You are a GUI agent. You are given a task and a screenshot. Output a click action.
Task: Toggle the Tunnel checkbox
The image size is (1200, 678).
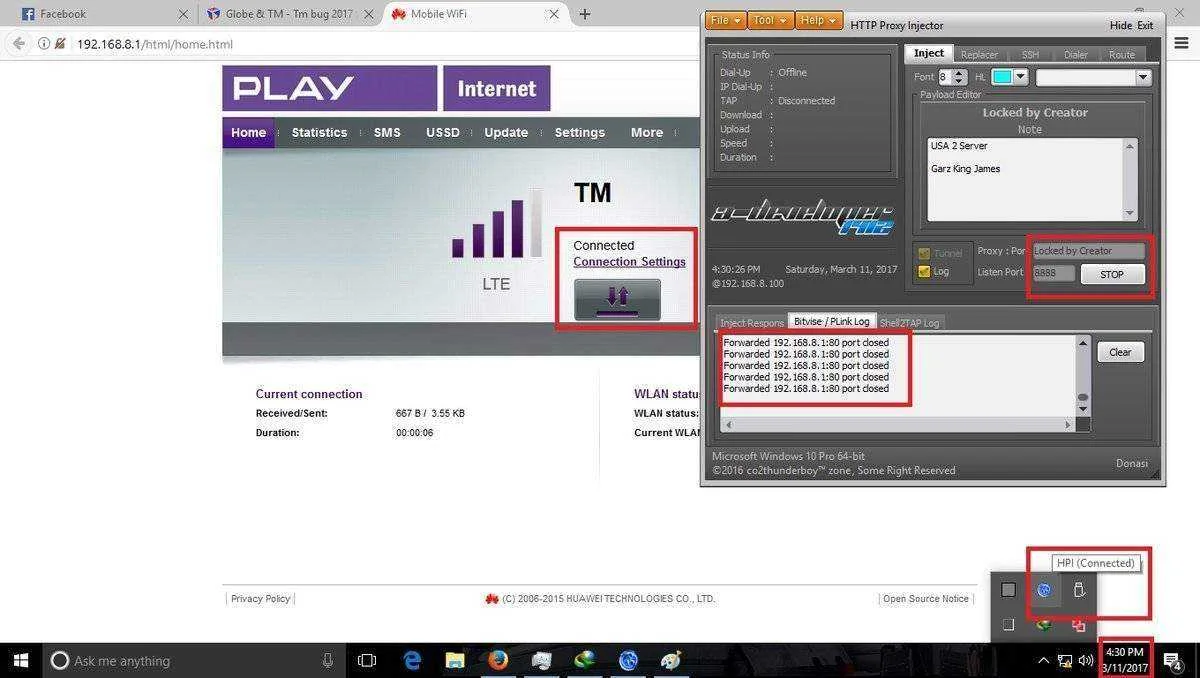[924, 254]
